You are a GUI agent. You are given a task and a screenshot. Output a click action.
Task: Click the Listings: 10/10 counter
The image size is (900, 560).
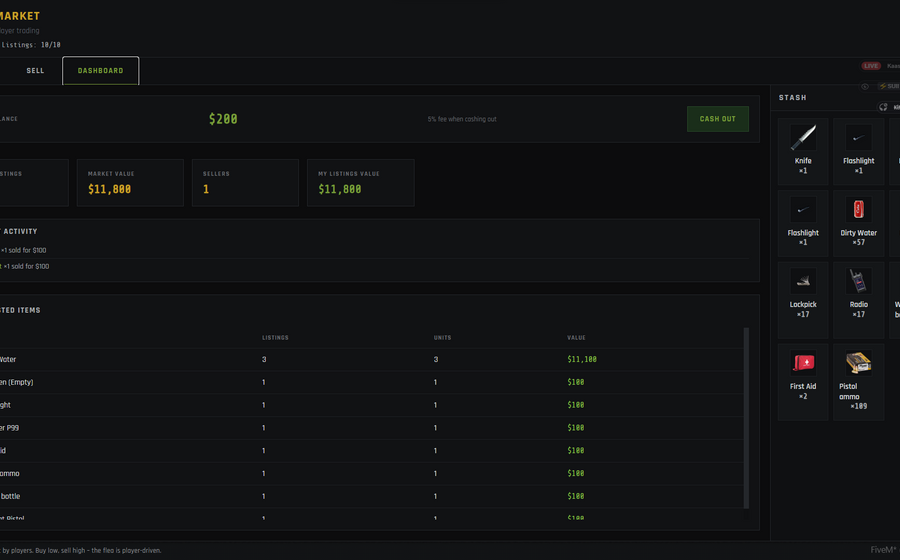30,45
